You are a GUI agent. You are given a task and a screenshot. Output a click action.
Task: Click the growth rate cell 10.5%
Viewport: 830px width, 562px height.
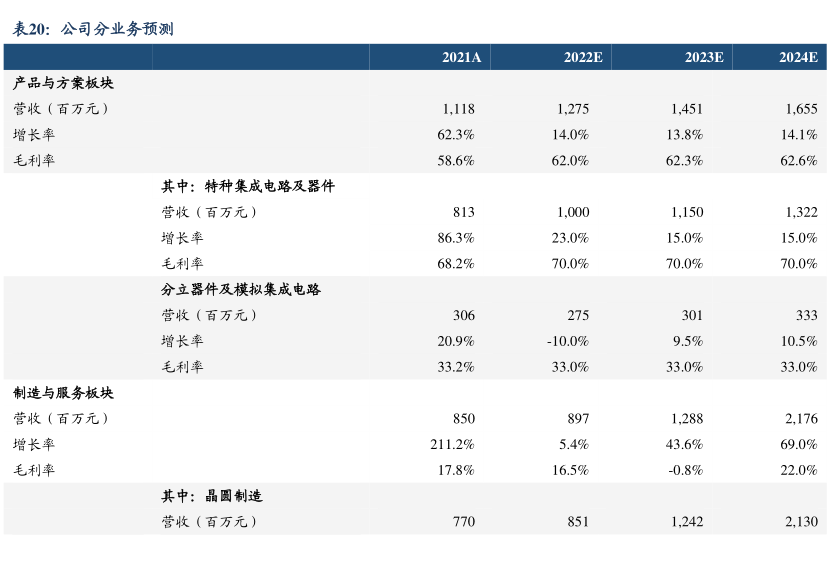pyautogui.click(x=799, y=341)
